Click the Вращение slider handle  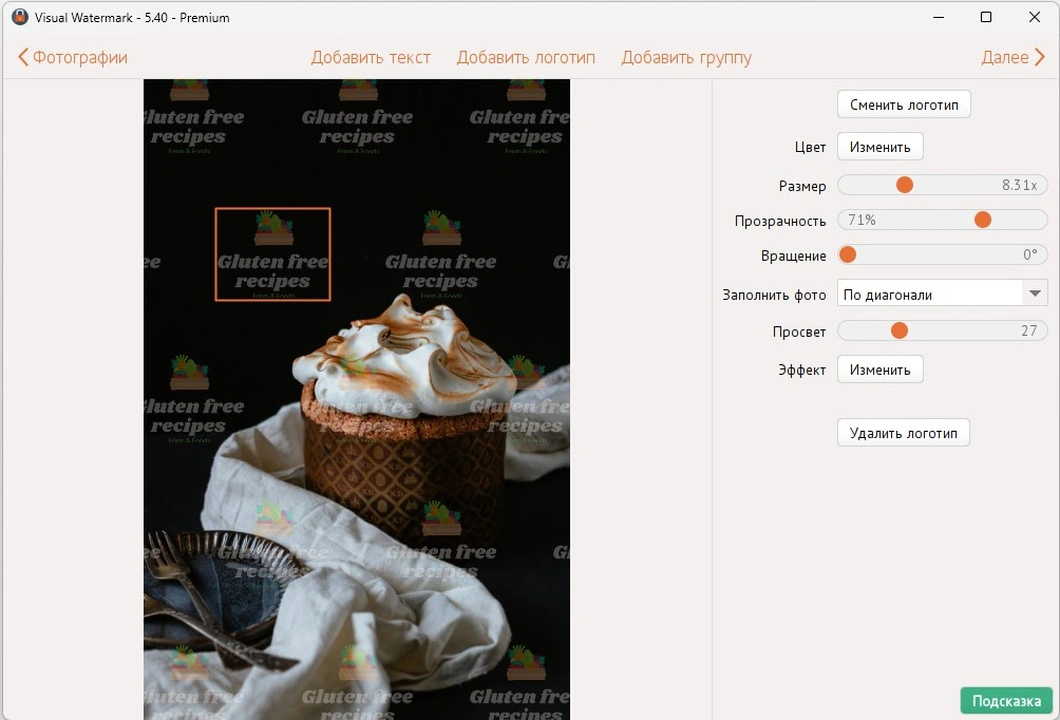848,255
